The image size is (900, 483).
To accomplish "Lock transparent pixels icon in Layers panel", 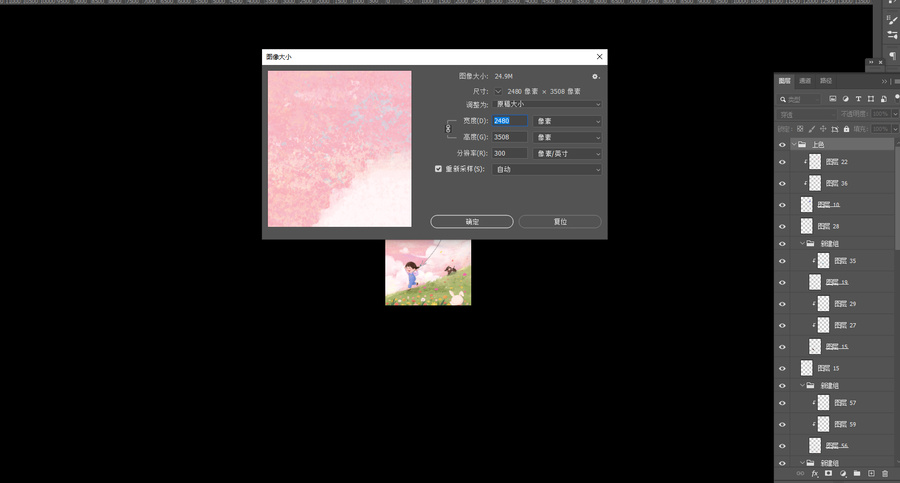I will coord(800,129).
